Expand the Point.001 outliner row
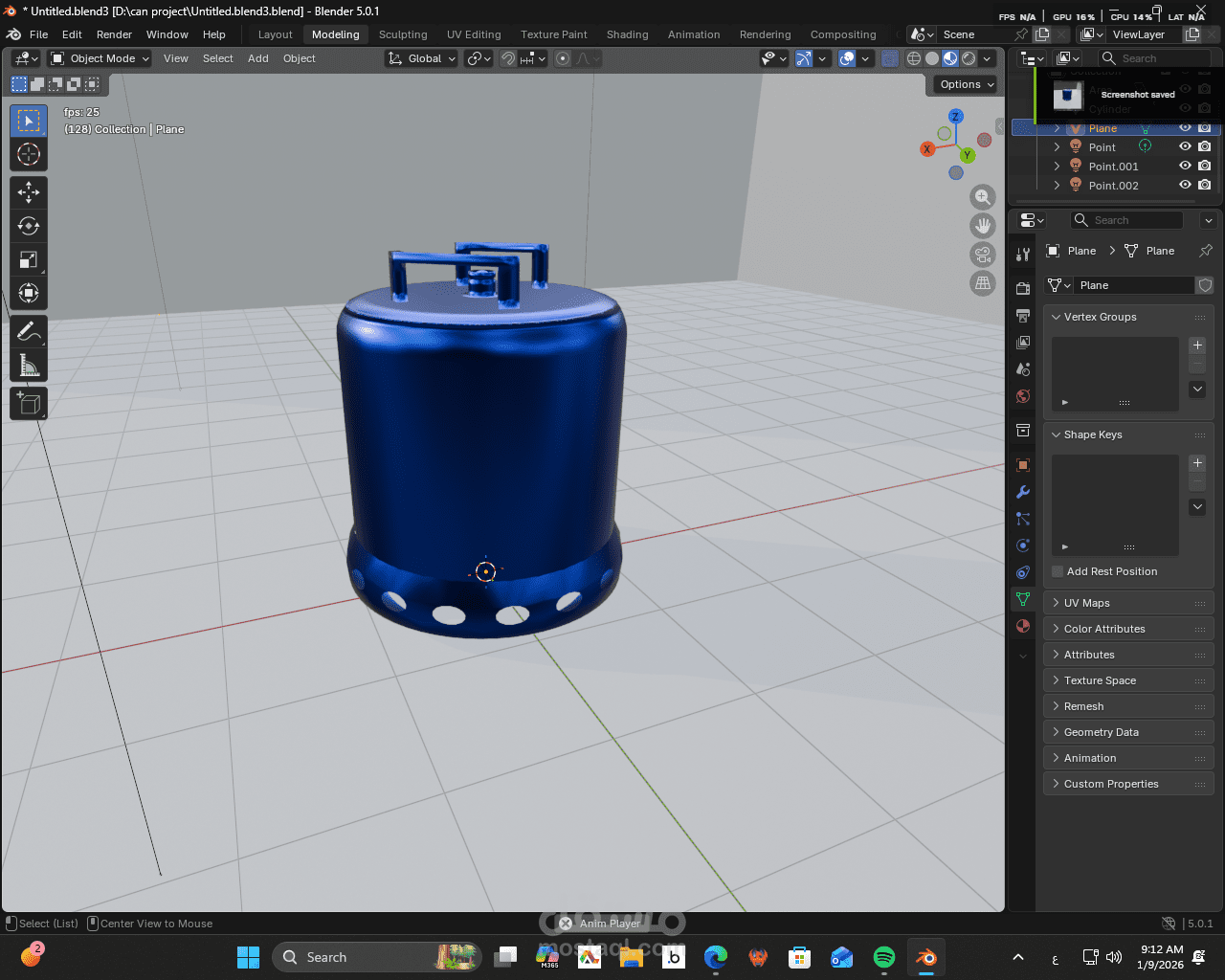This screenshot has width=1225, height=980. (1057, 167)
